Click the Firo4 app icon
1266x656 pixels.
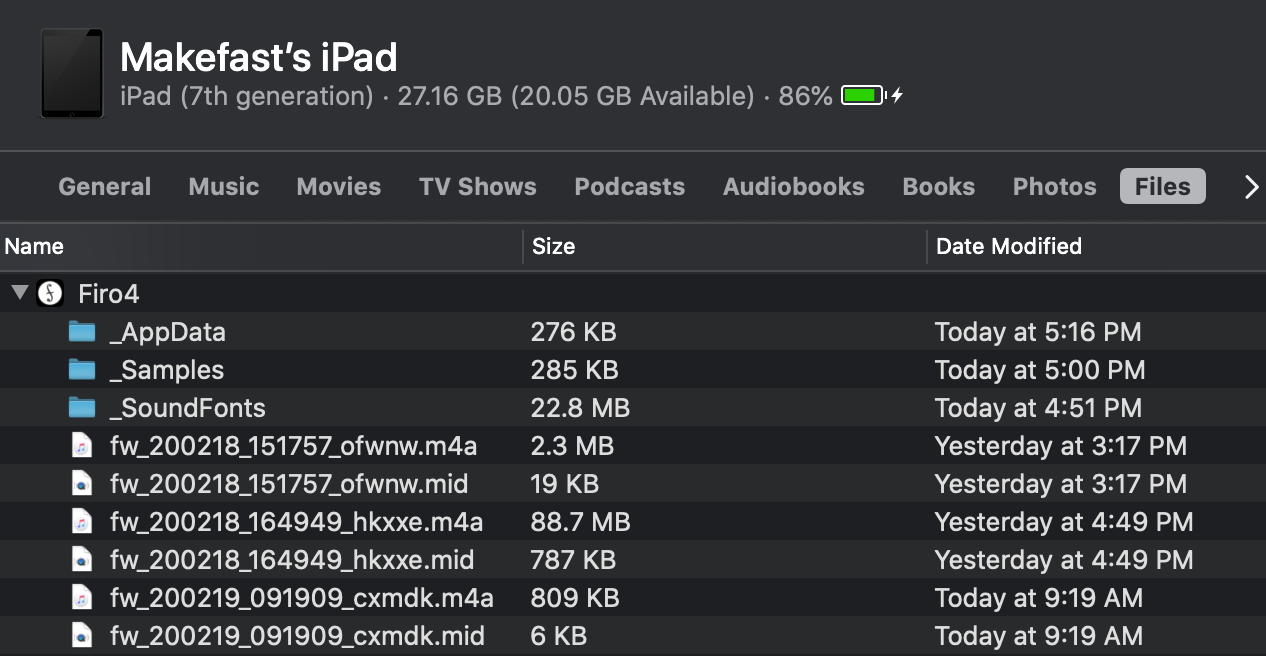(x=50, y=294)
